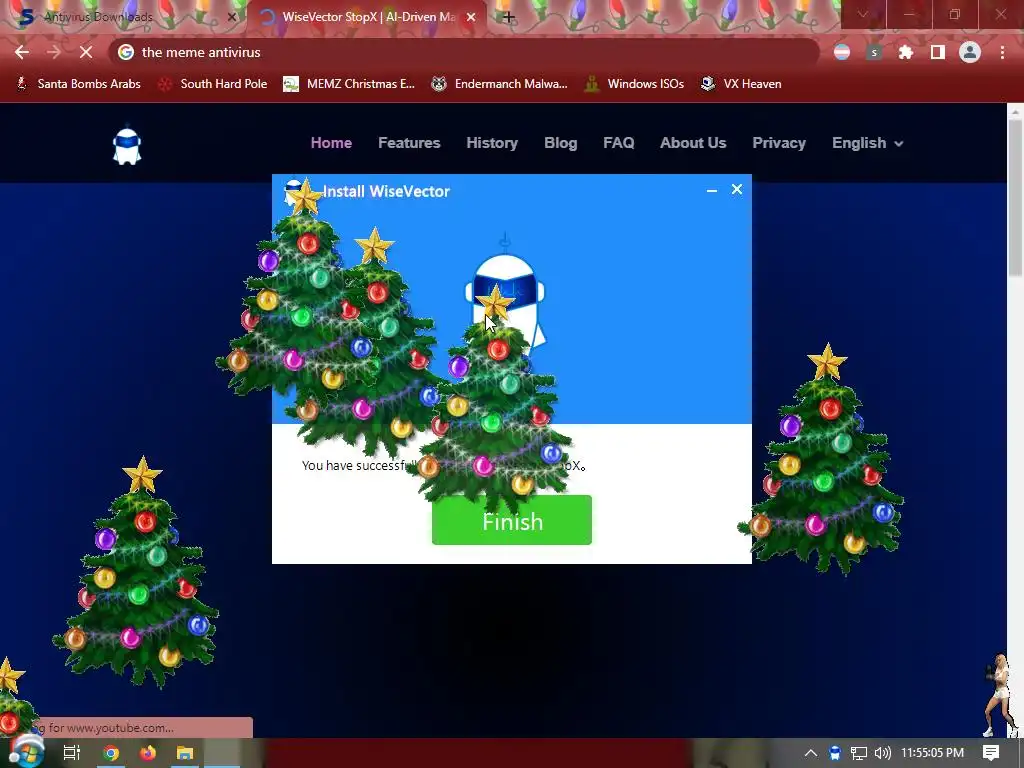Open the About Us page
The image size is (1024, 768).
[693, 143]
